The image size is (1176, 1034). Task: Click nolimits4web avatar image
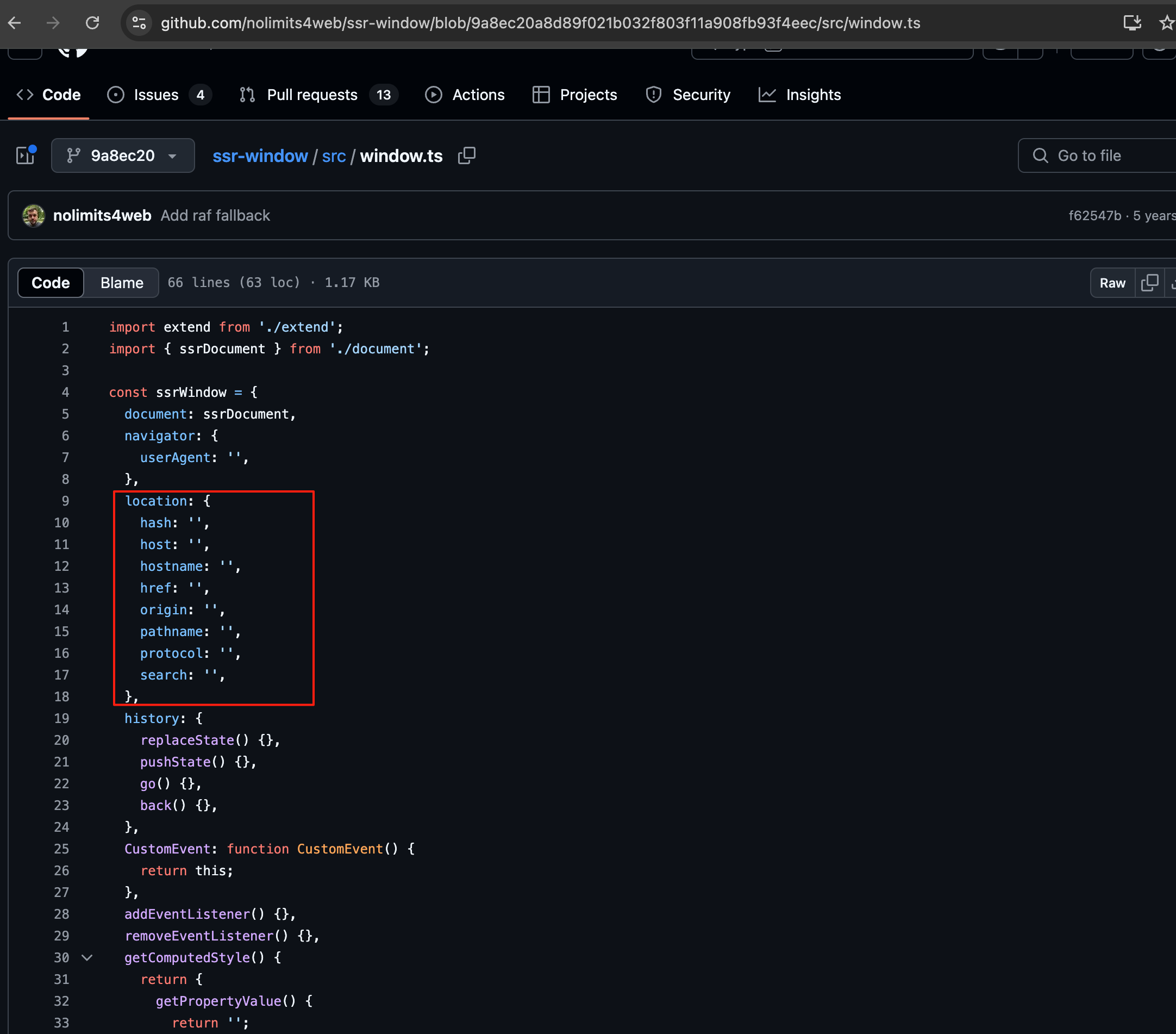[x=33, y=215]
